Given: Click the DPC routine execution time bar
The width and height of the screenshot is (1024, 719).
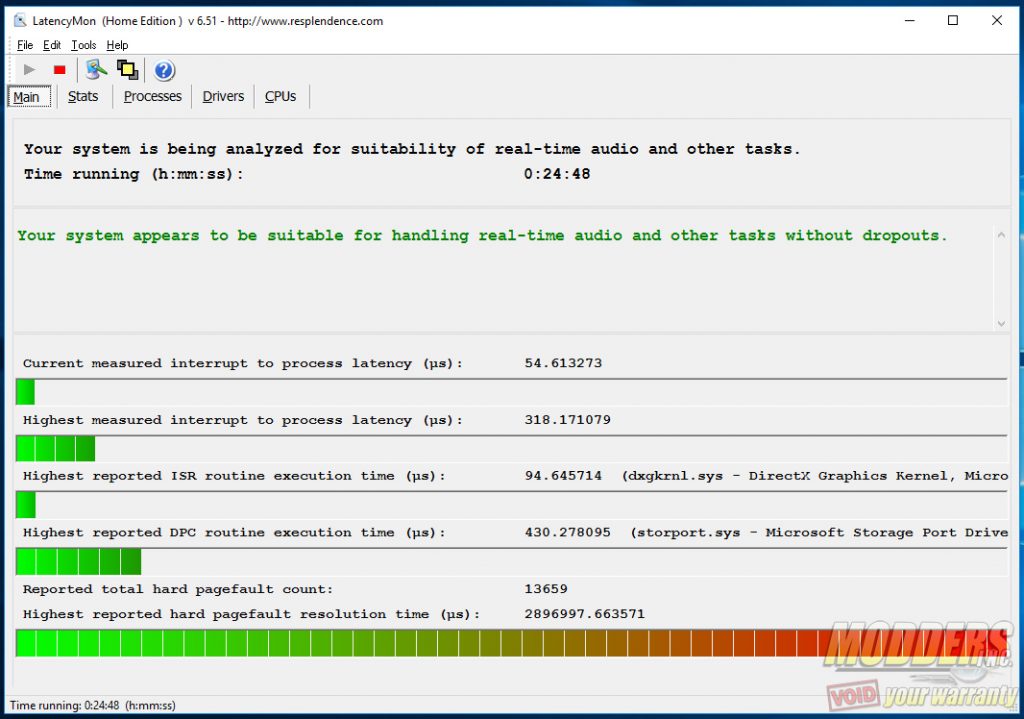Looking at the screenshot, I should point(511,562).
